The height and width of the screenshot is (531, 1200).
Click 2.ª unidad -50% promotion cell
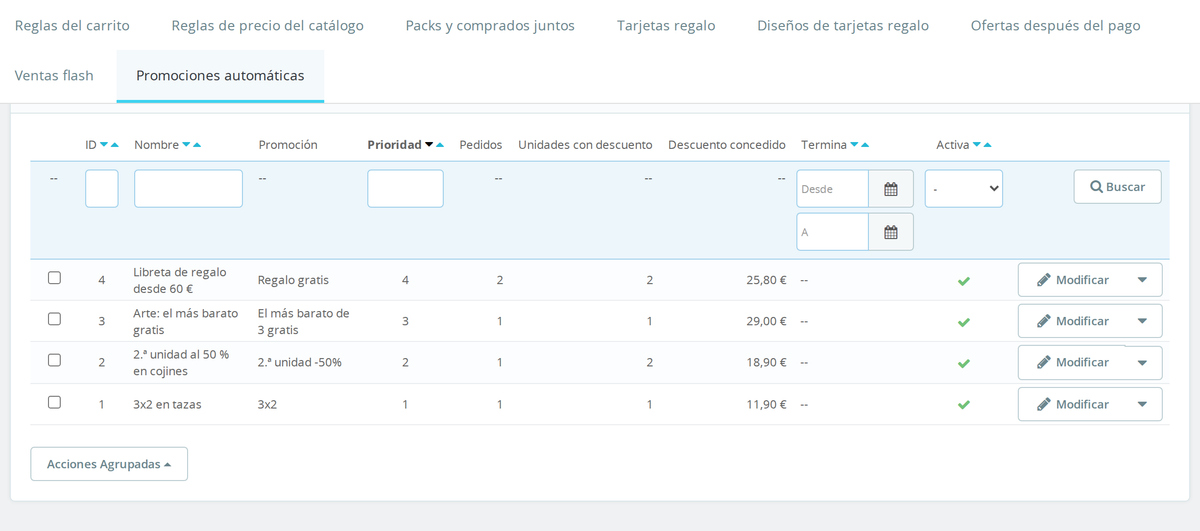click(x=300, y=362)
